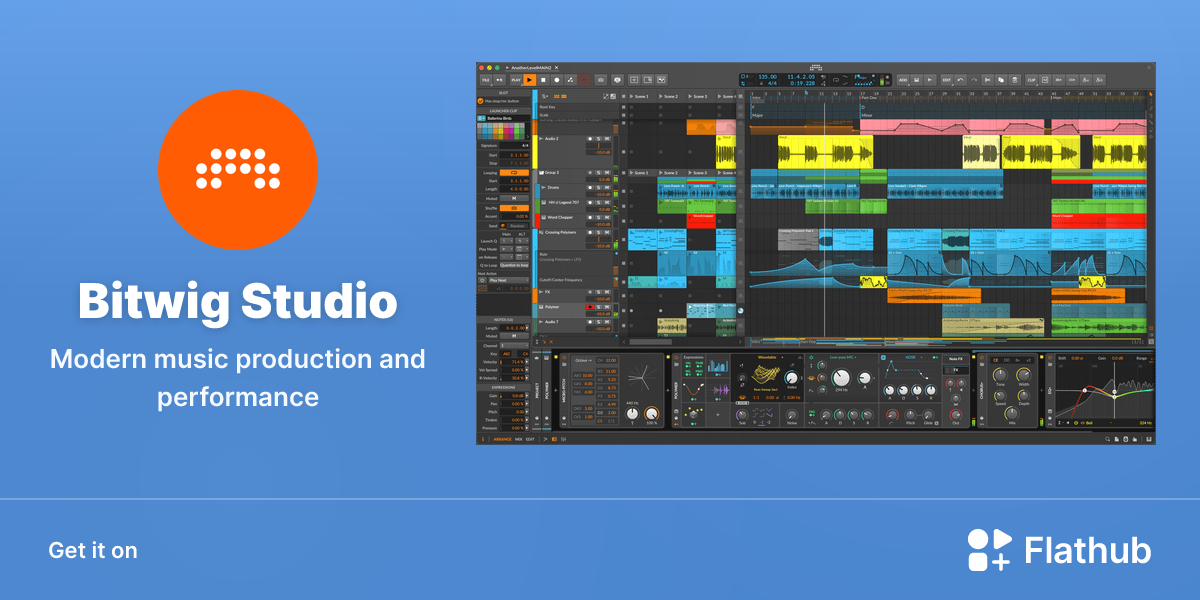Click the Random seed button
Image resolution: width=1200 pixels, height=600 pixels.
[517, 226]
